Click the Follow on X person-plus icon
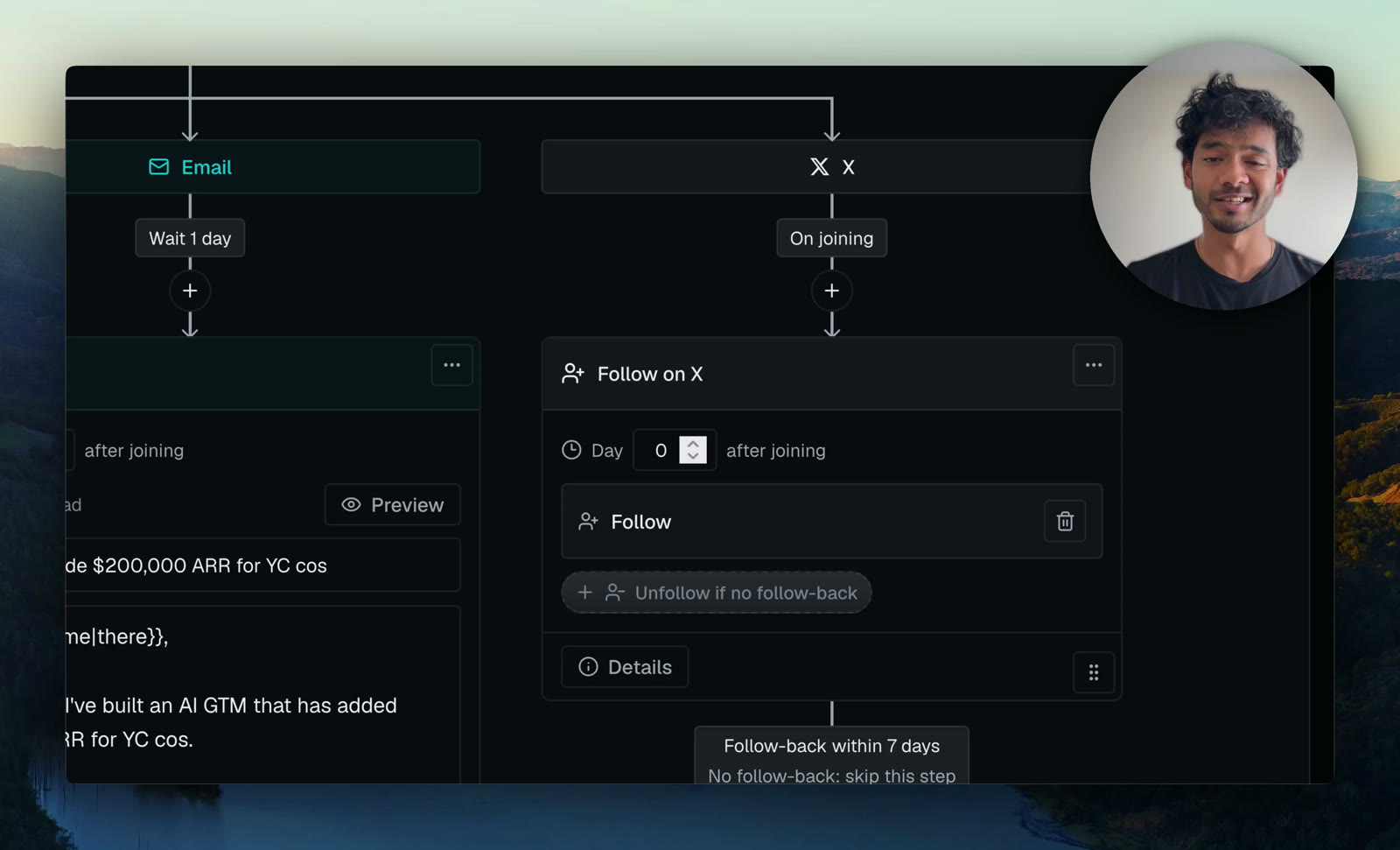The height and width of the screenshot is (850, 1400). coord(573,374)
